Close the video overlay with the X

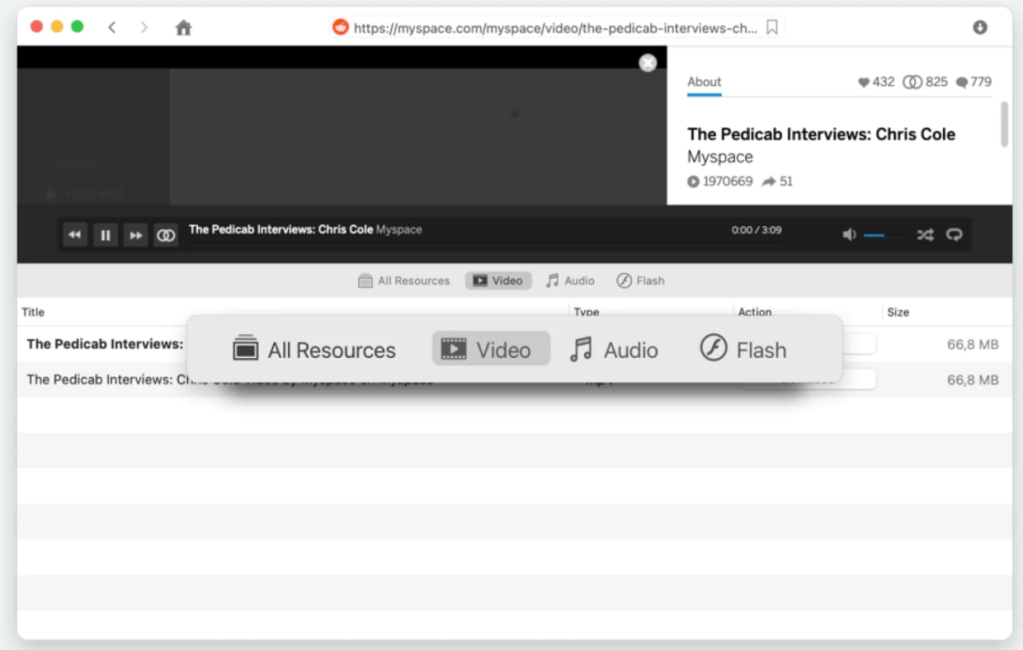pyautogui.click(x=648, y=63)
